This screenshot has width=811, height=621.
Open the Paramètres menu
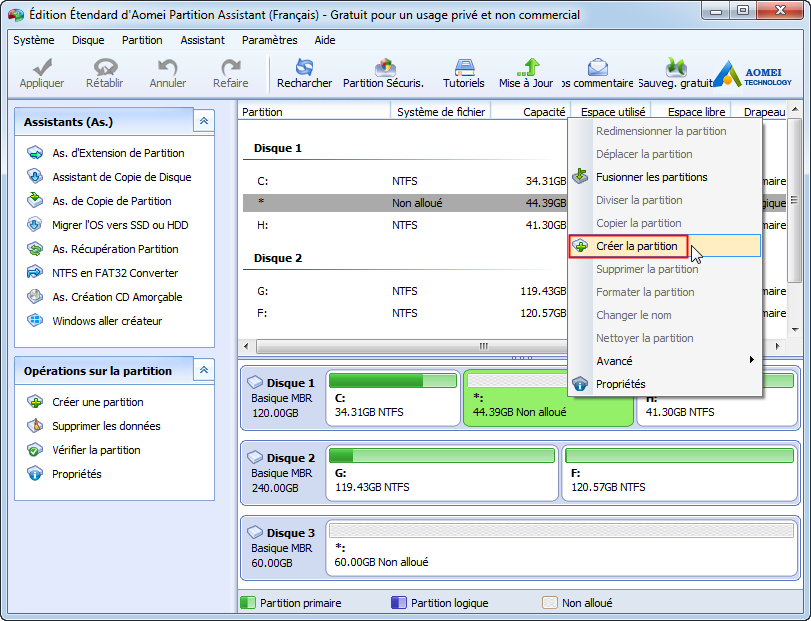pyautogui.click(x=269, y=40)
